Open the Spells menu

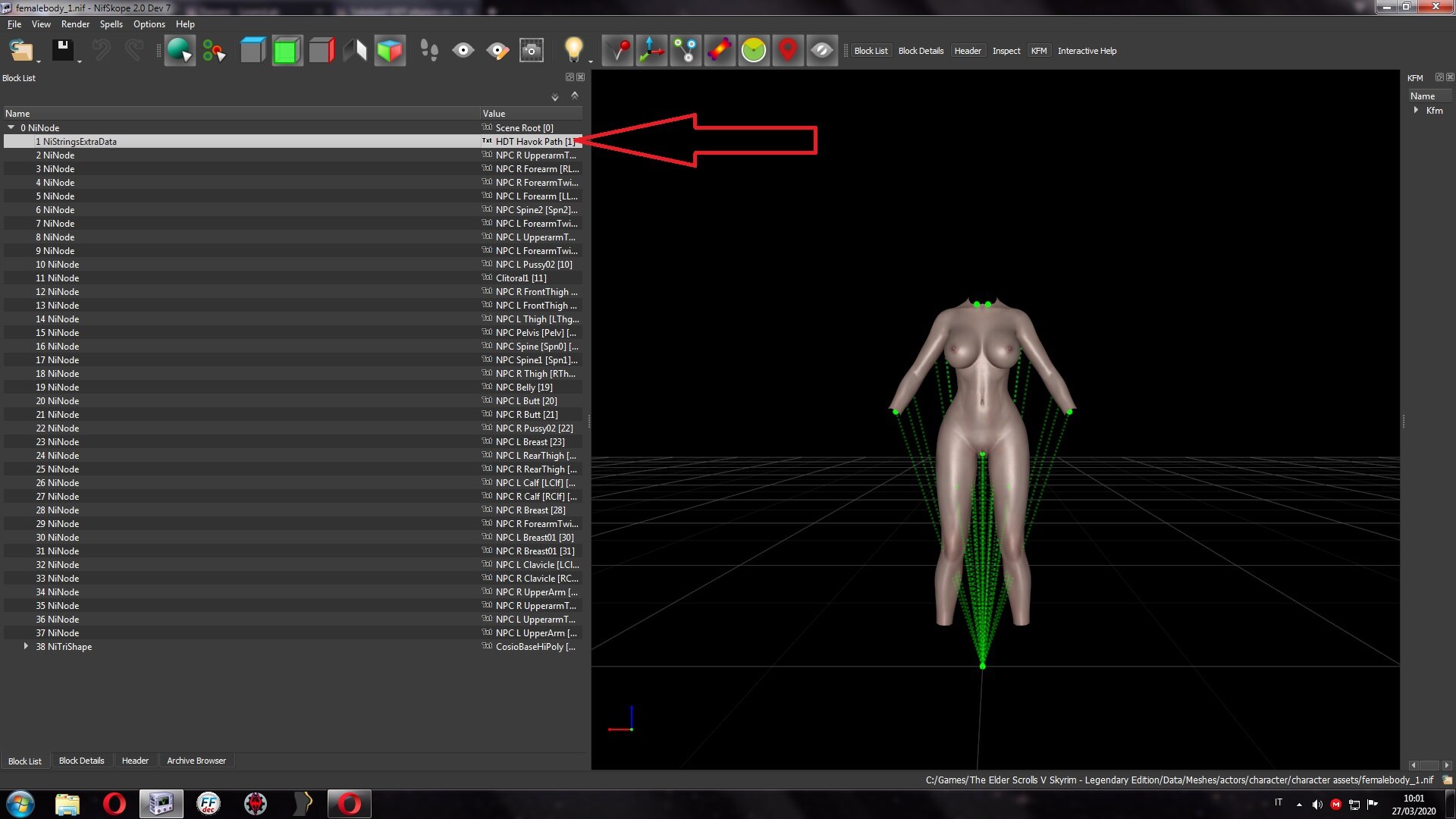[x=111, y=24]
